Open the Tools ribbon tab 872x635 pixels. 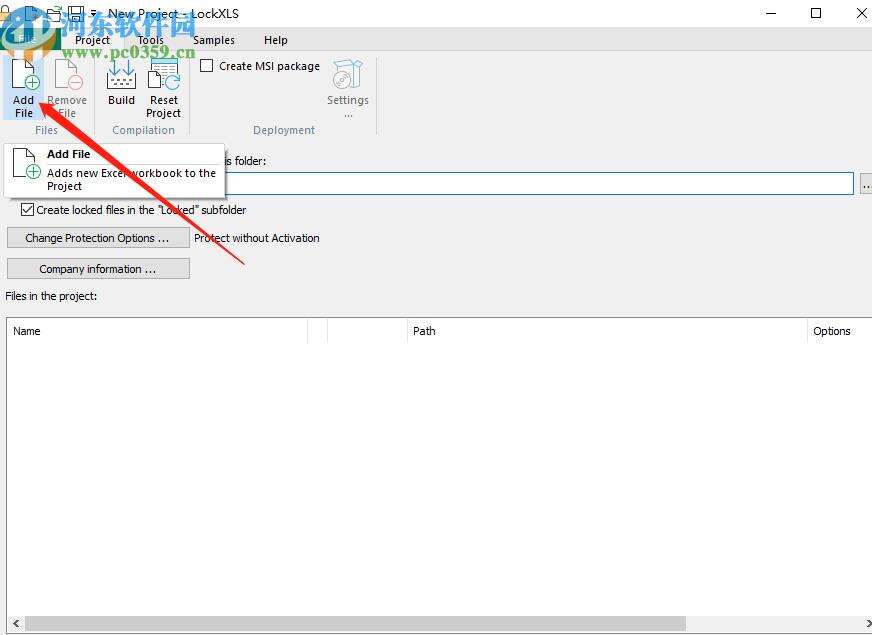pyautogui.click(x=151, y=40)
